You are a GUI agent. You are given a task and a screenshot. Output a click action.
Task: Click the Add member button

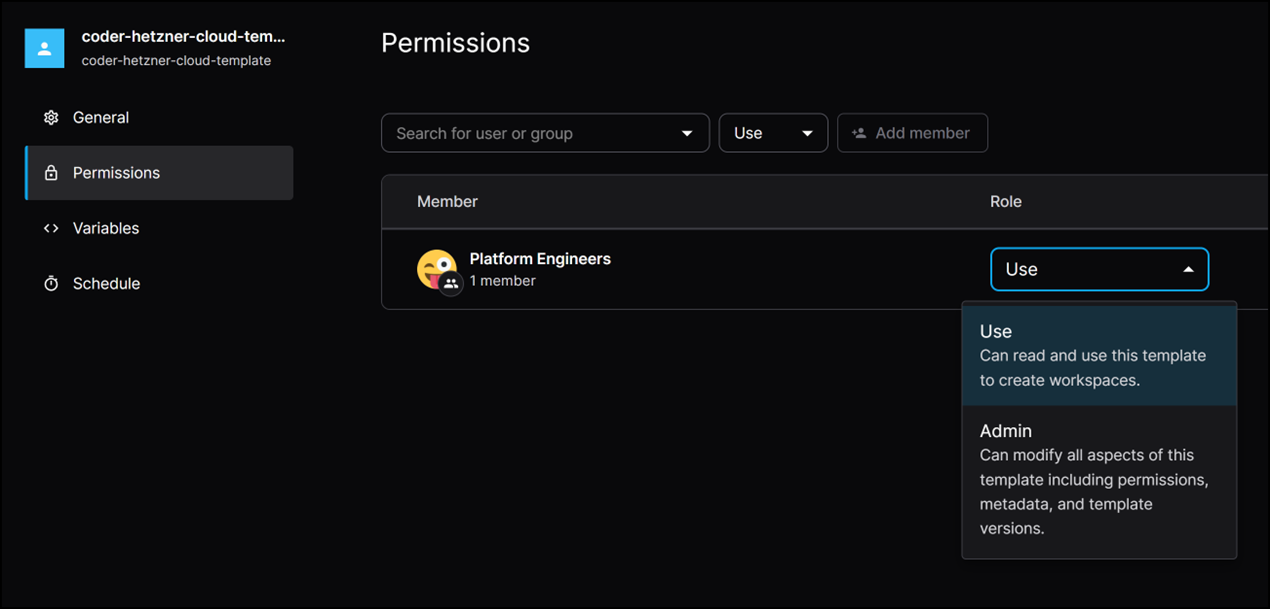point(912,132)
